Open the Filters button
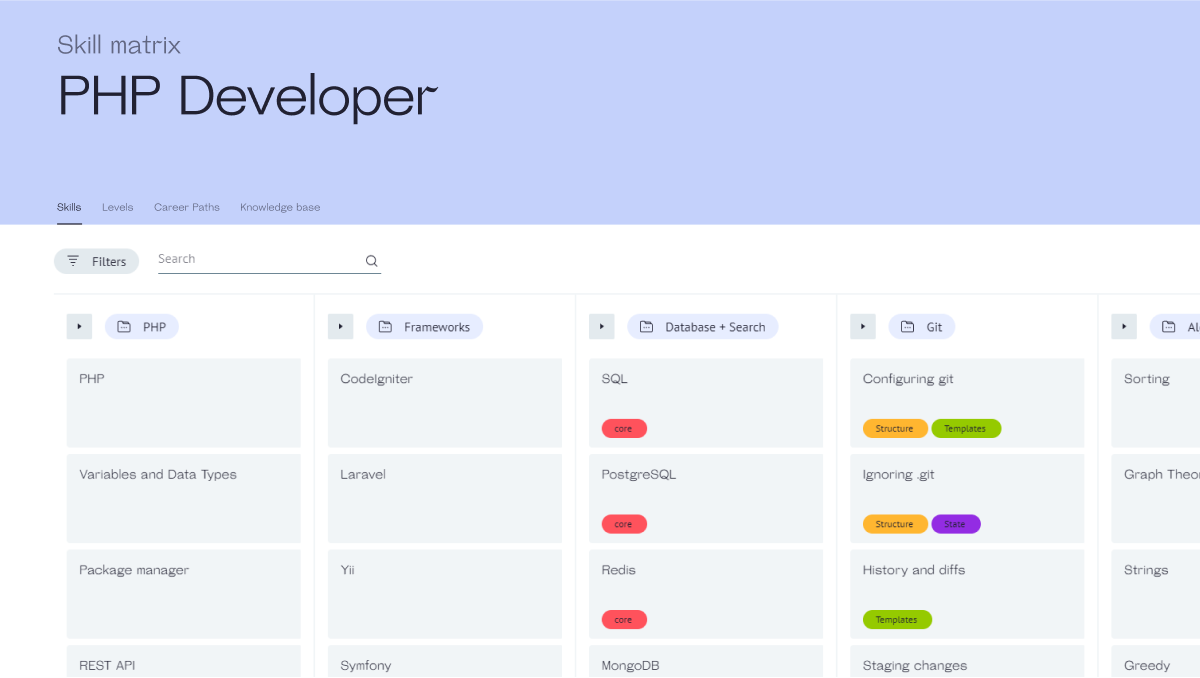 point(96,261)
